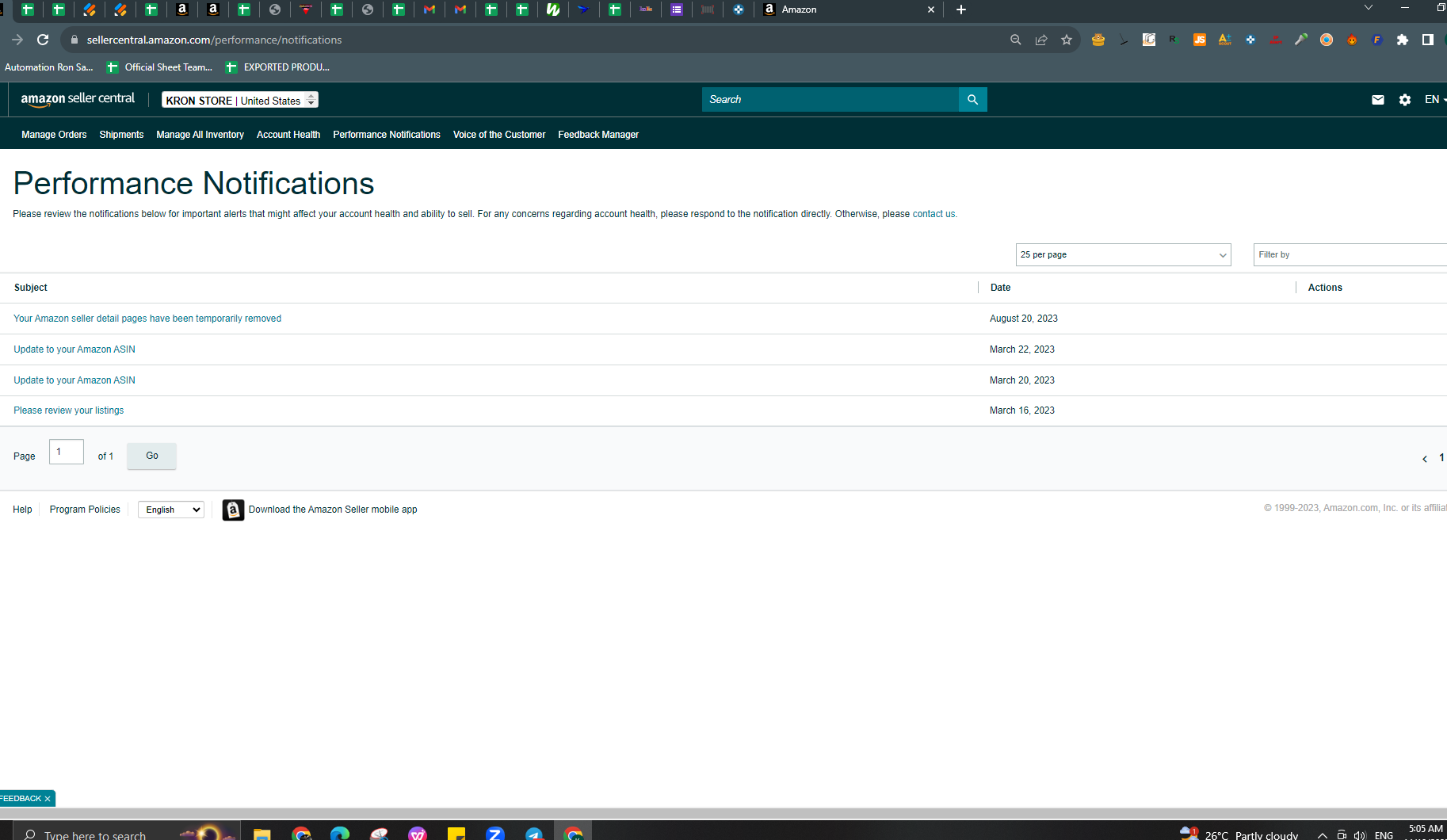
Task: Open Telegram from the taskbar
Action: pos(534,834)
